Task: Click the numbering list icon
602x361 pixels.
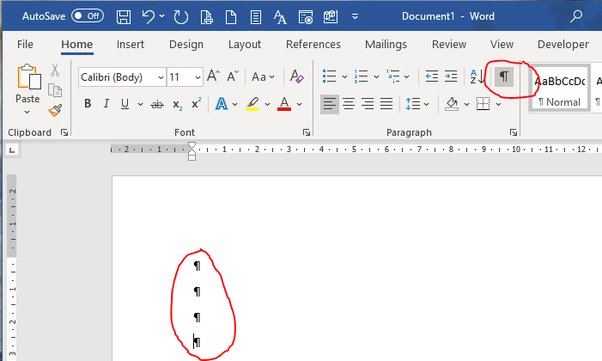Action: (361, 76)
